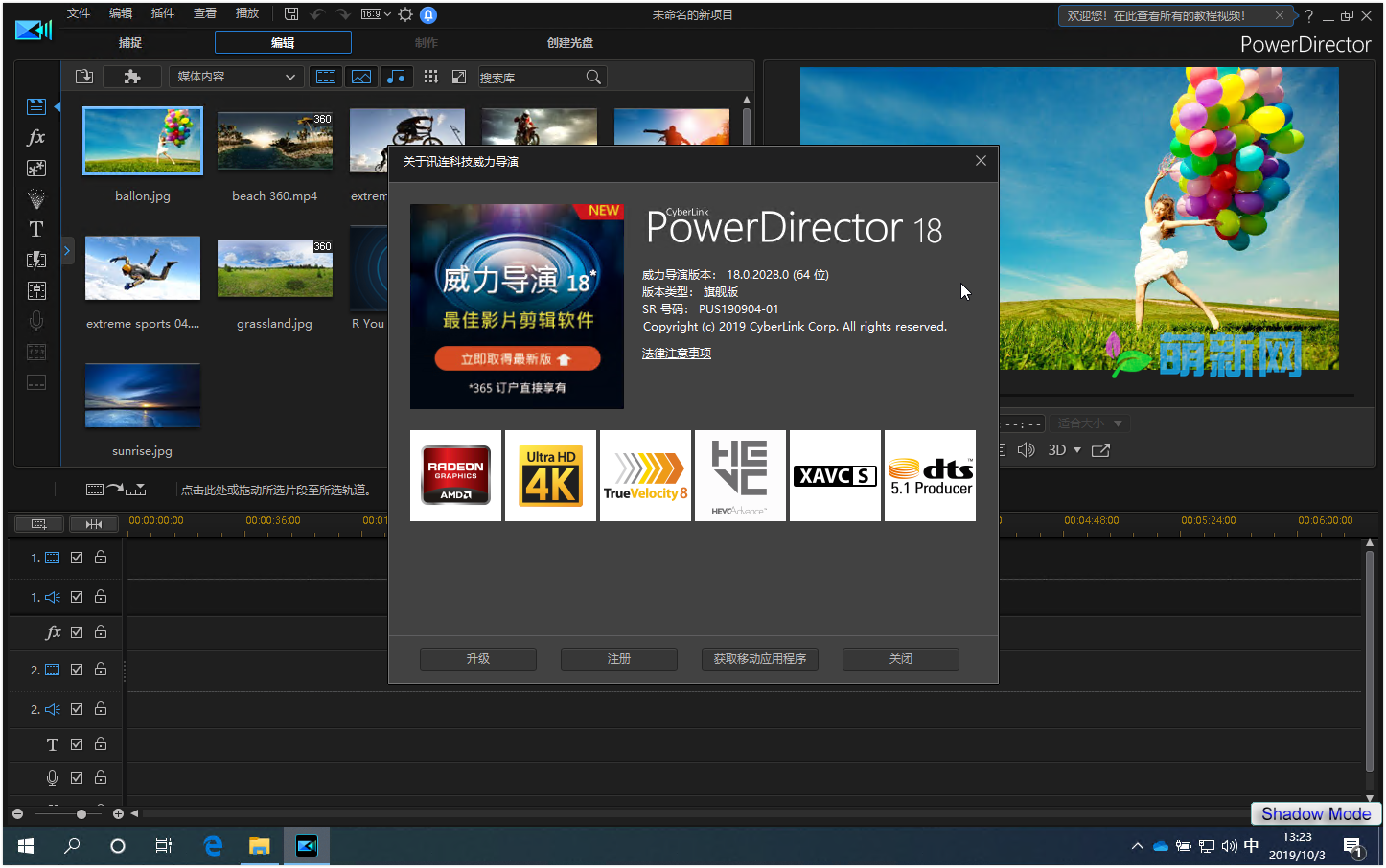Click the add tracks button above timeline
The height and width of the screenshot is (868, 1386).
point(39,524)
